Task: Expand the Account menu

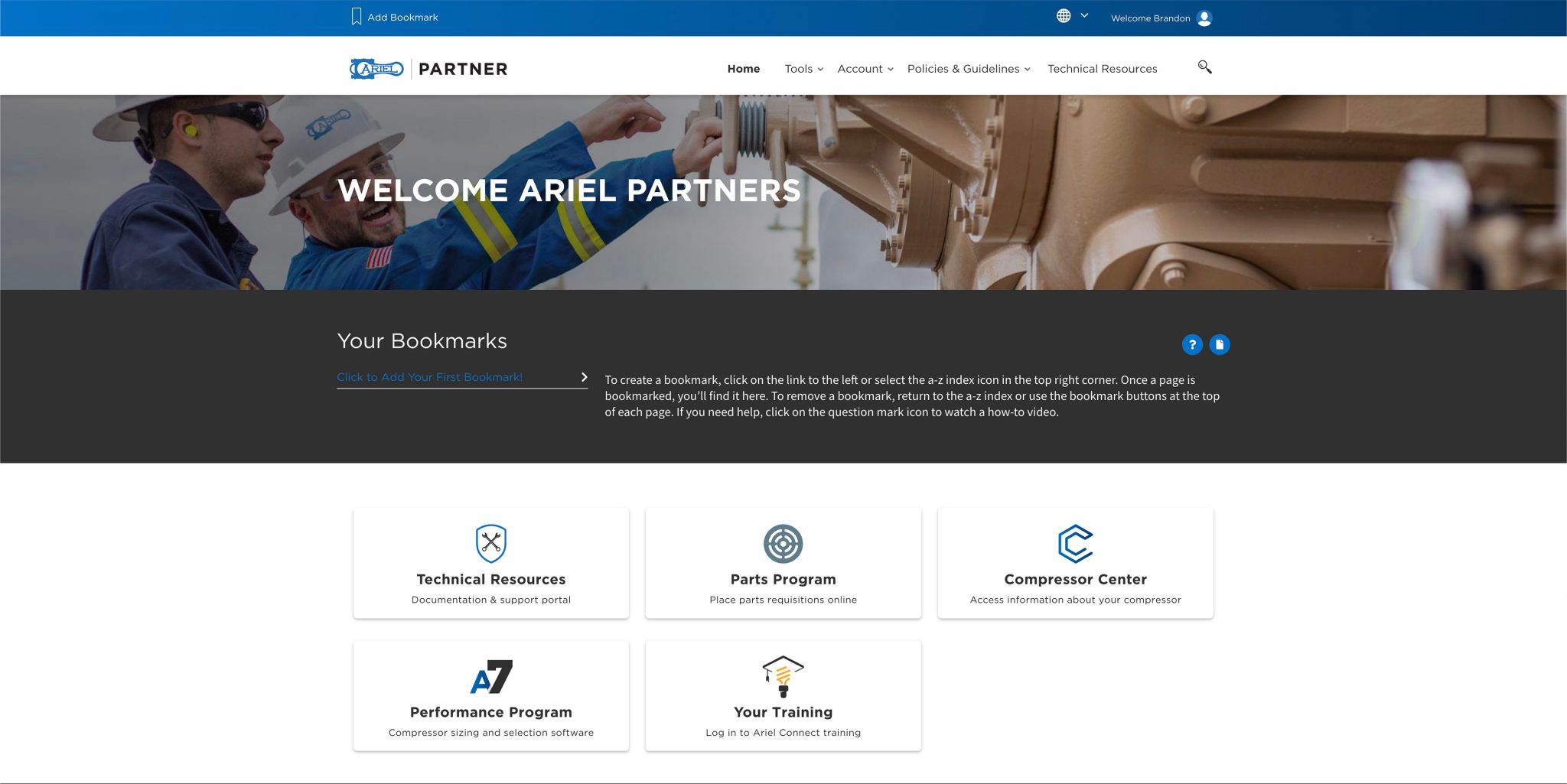Action: (x=865, y=69)
